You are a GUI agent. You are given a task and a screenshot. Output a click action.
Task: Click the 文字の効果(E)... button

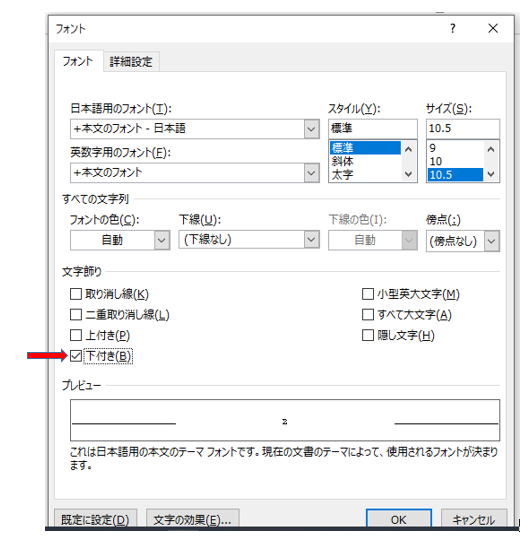click(193, 519)
